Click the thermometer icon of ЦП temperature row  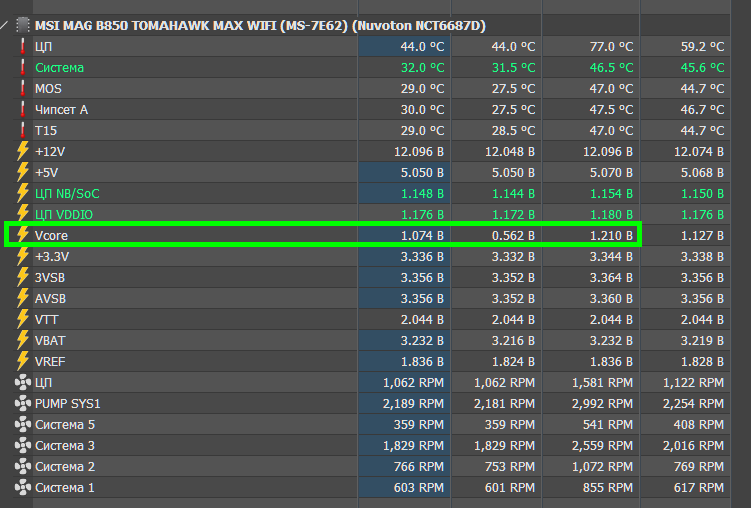[22, 46]
